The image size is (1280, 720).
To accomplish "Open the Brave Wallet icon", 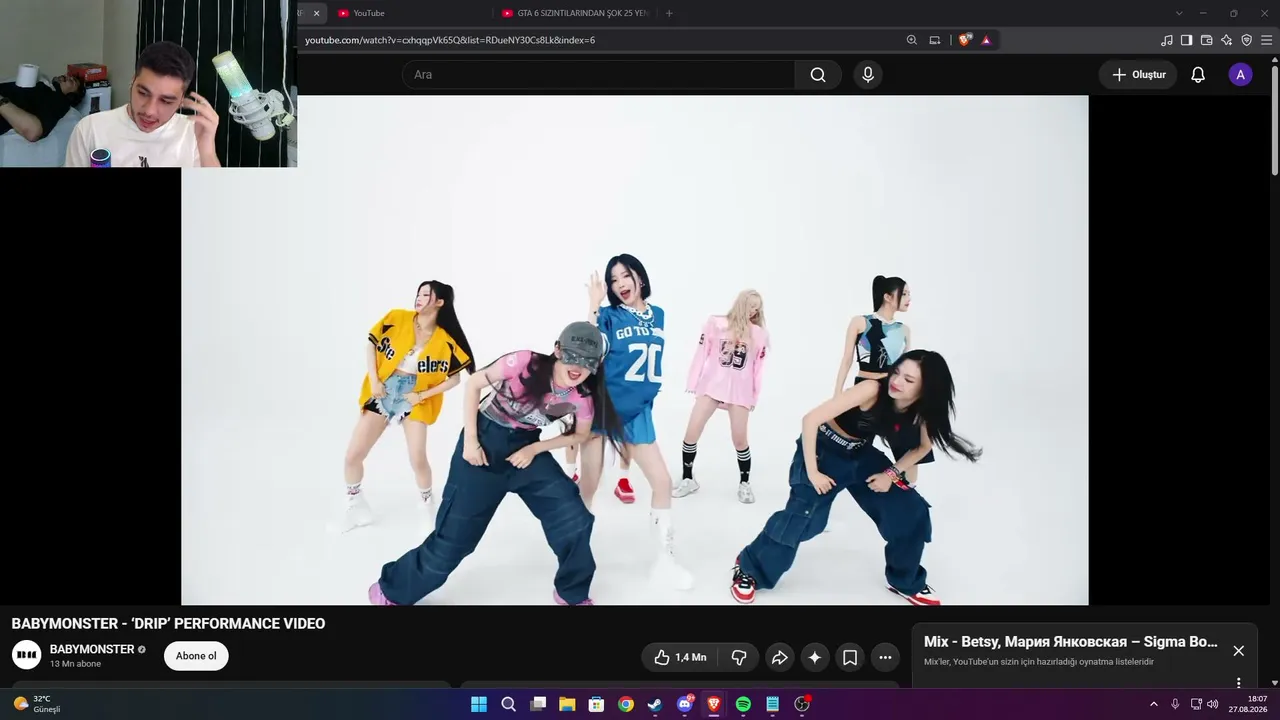I will [x=1207, y=40].
